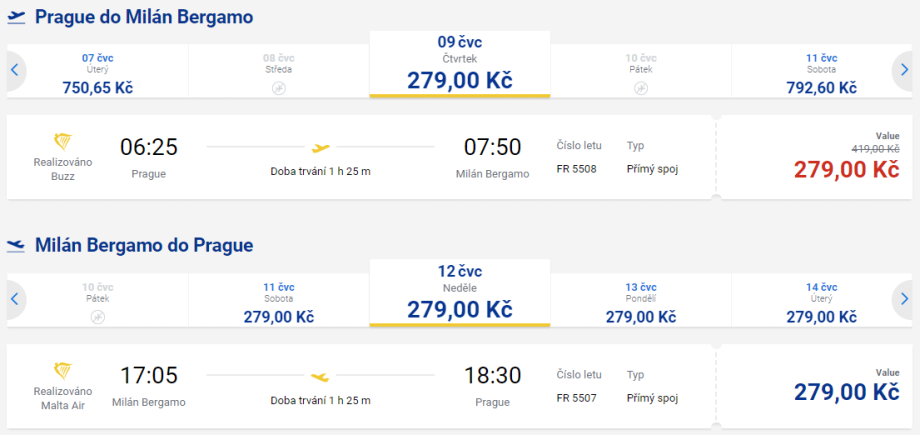920x435 pixels.
Task: Click the Ryanair harp logo above Buzz
Action: click(x=63, y=143)
